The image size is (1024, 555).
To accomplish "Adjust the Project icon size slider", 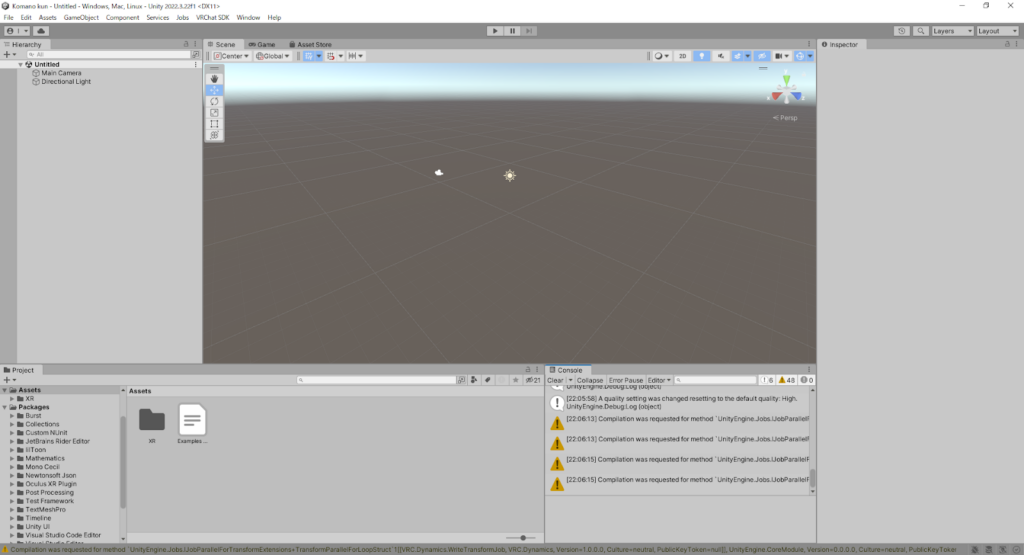I will pos(521,538).
